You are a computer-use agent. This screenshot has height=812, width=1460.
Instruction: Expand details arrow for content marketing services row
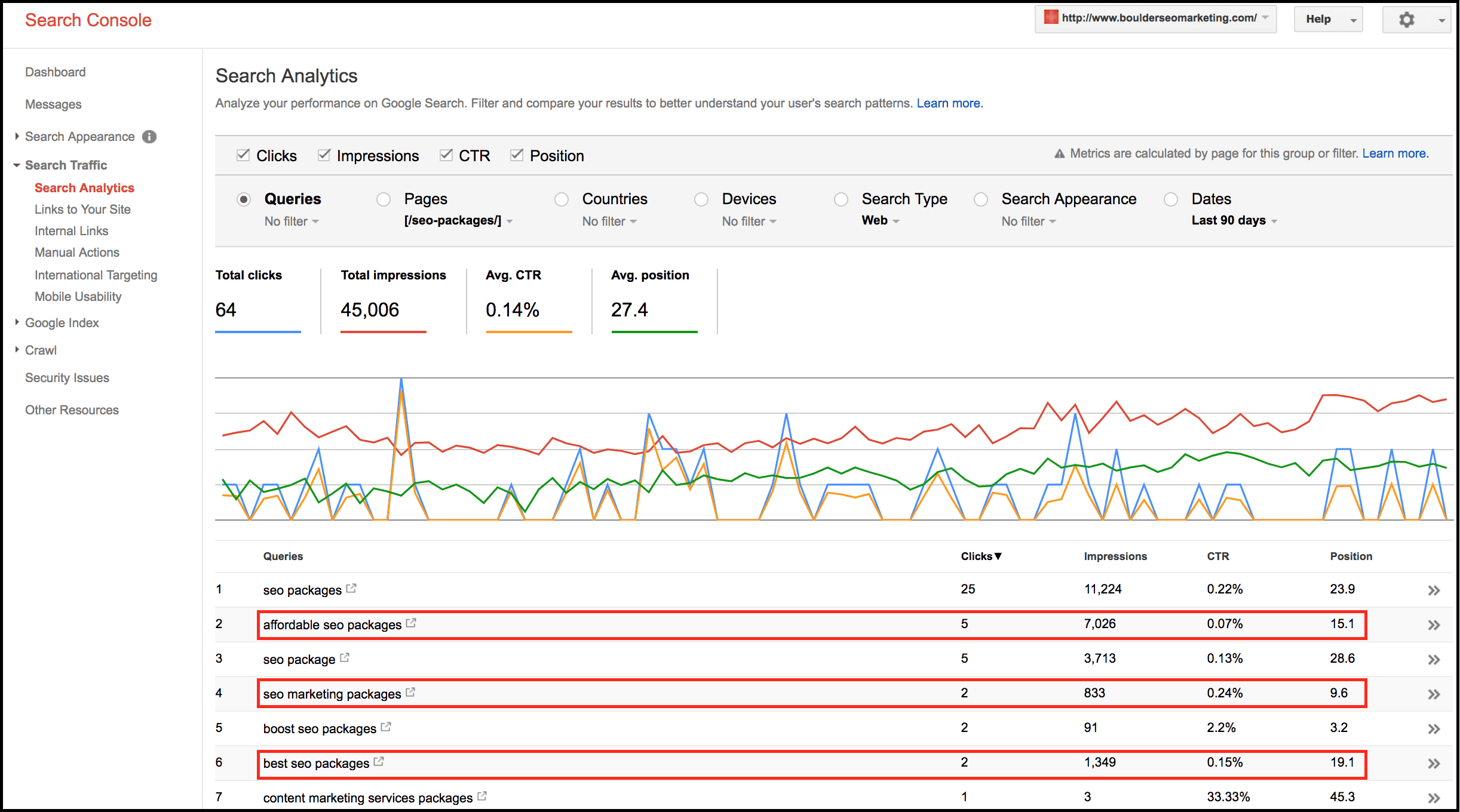(x=1434, y=798)
